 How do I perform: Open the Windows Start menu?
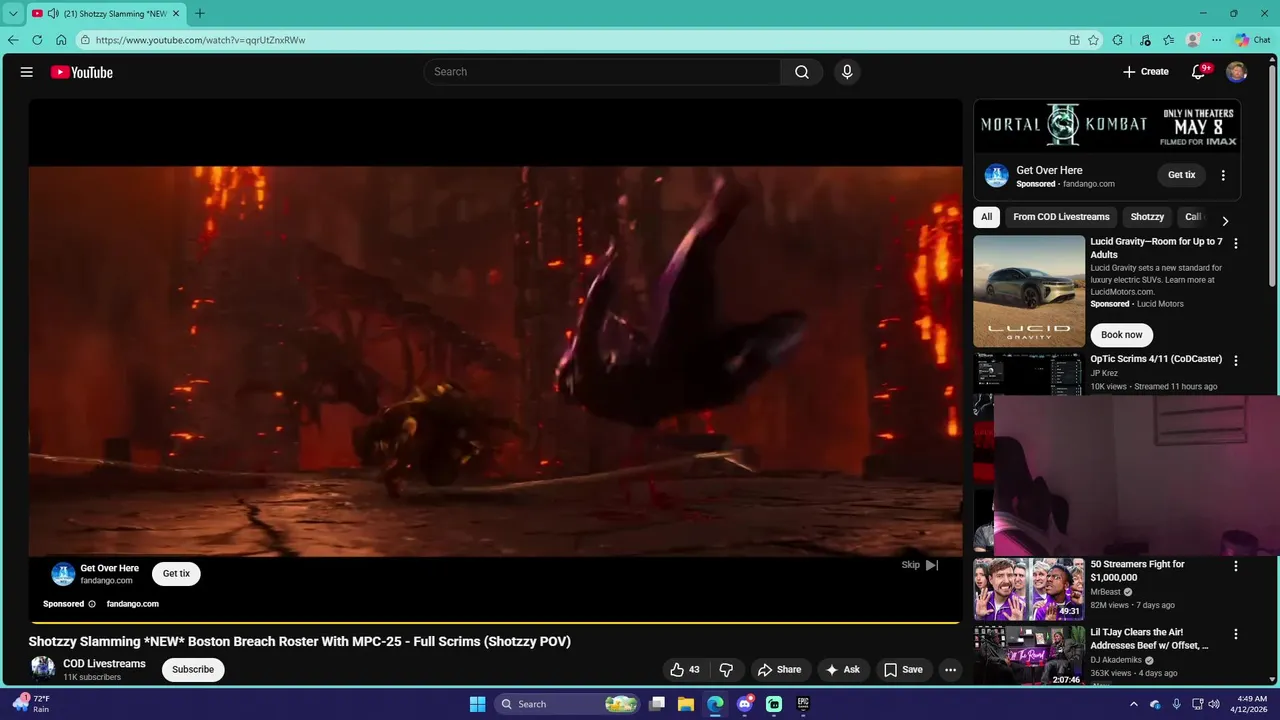pos(477,704)
